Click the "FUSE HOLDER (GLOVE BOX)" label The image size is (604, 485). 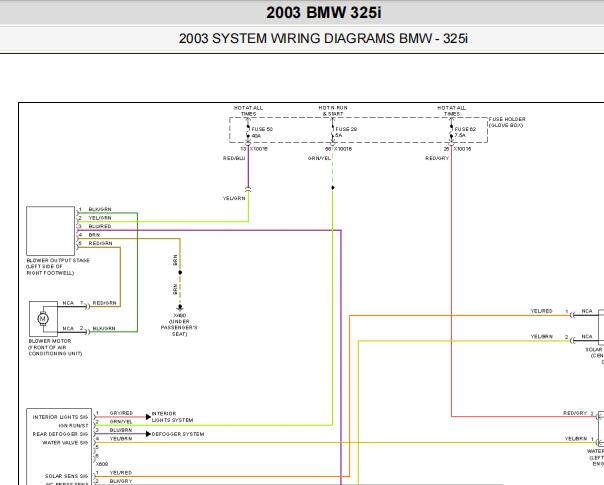point(507,122)
